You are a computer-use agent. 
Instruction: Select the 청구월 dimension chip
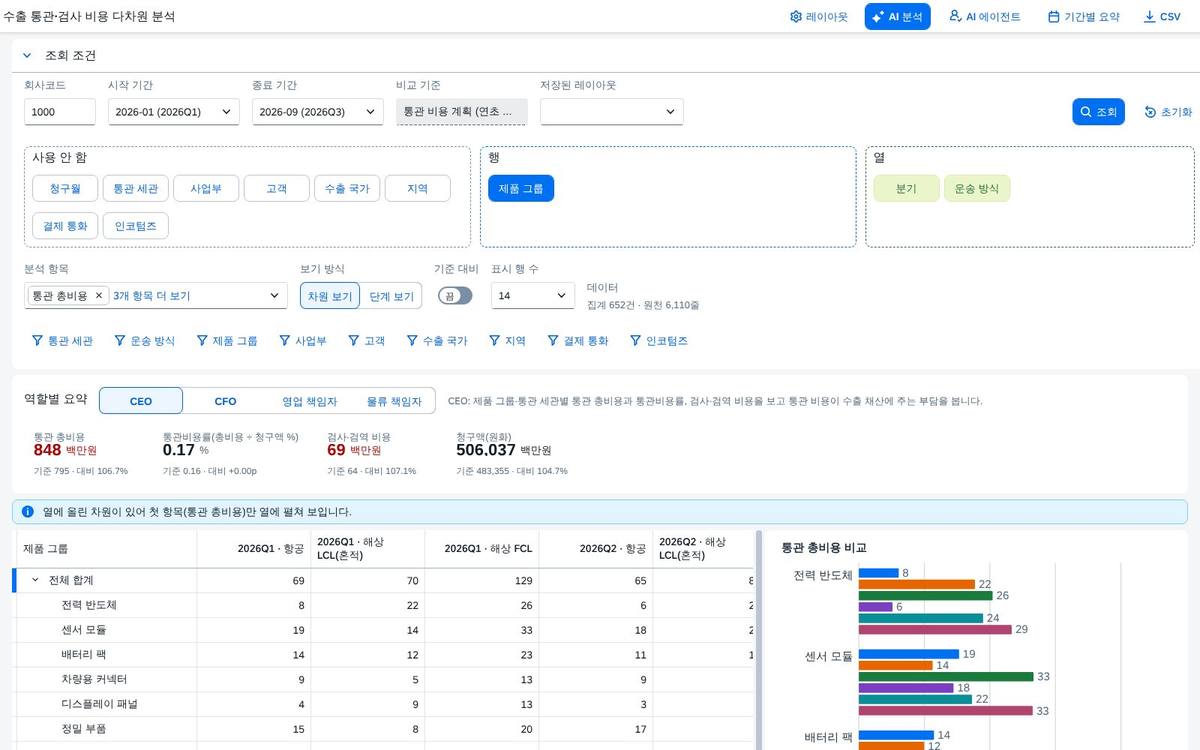[x=65, y=188]
